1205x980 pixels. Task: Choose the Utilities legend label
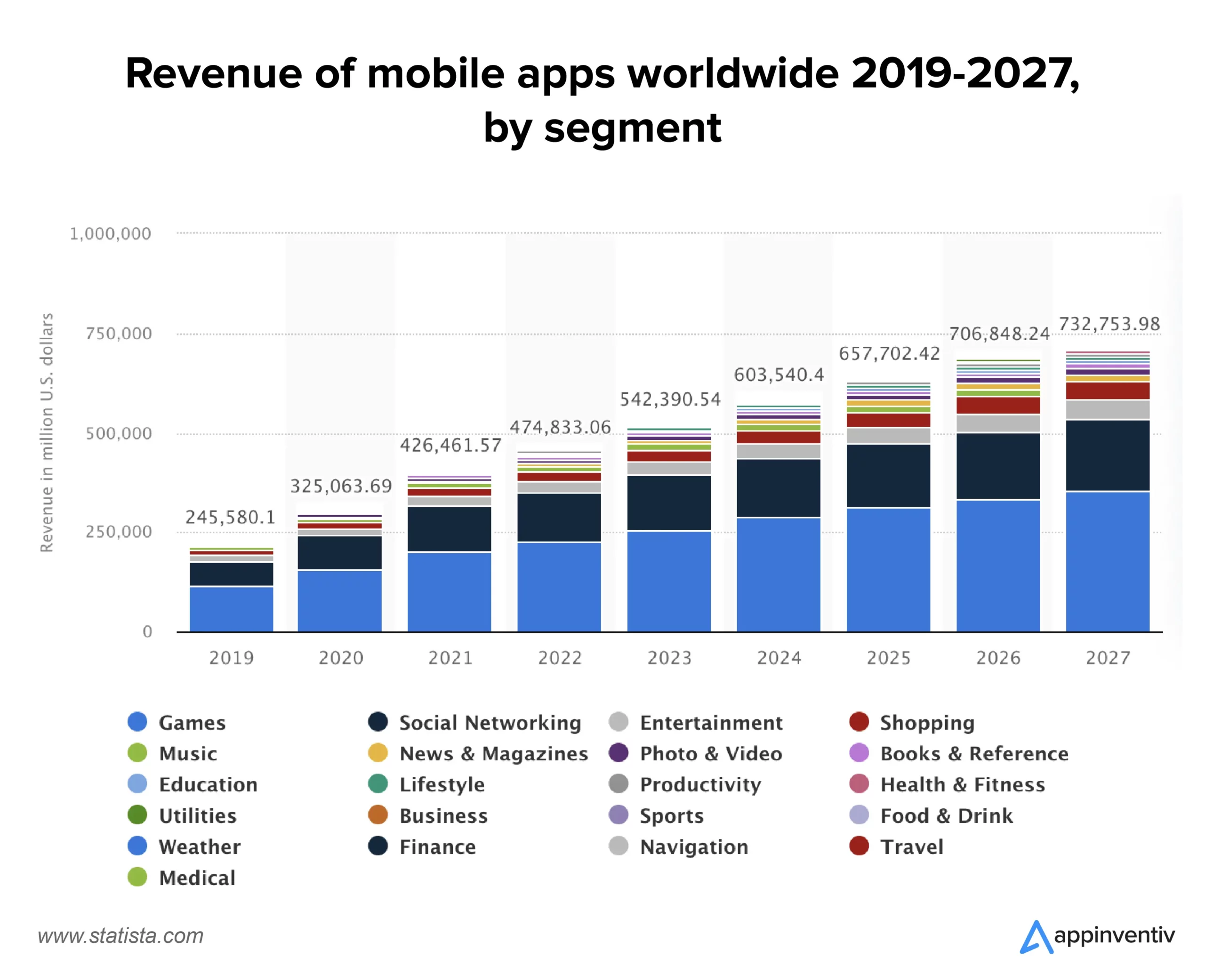(x=198, y=816)
